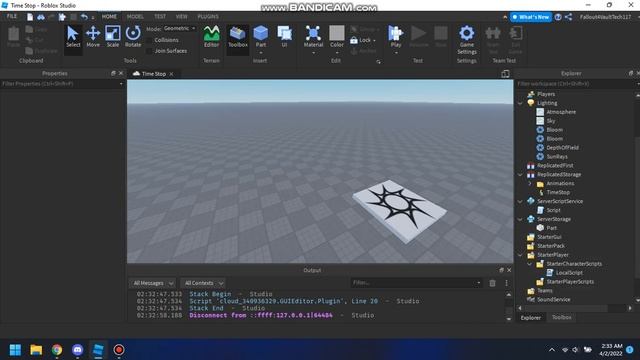Image resolution: width=640 pixels, height=360 pixels.
Task: Open the All Messages dropdown
Action: click(153, 283)
